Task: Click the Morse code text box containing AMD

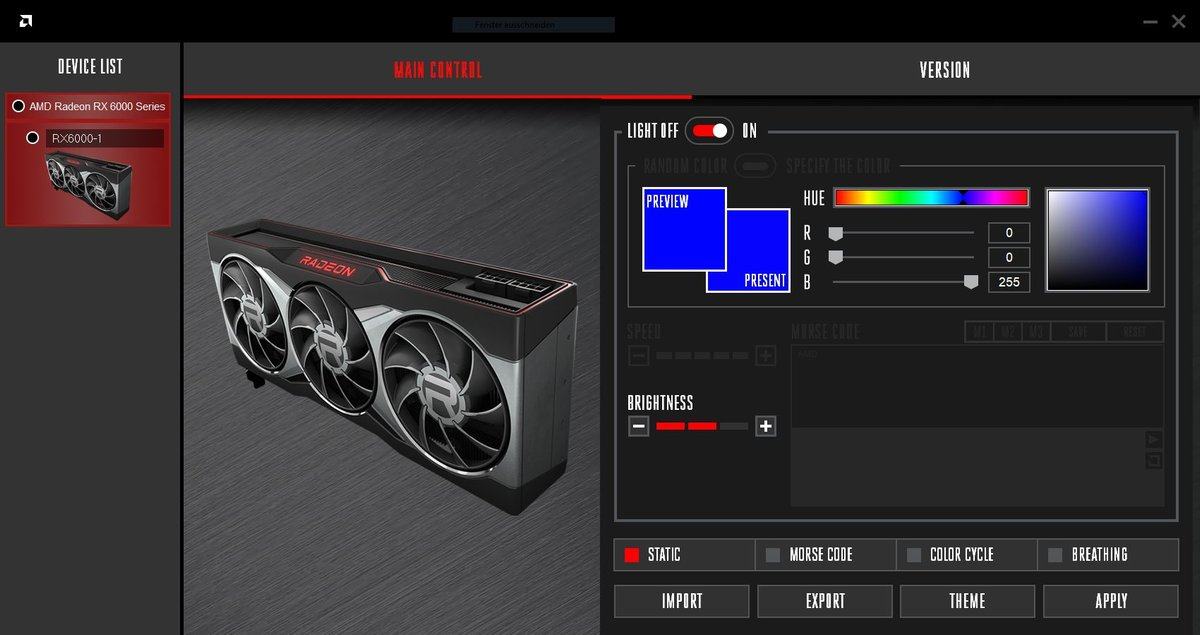Action: [977, 387]
